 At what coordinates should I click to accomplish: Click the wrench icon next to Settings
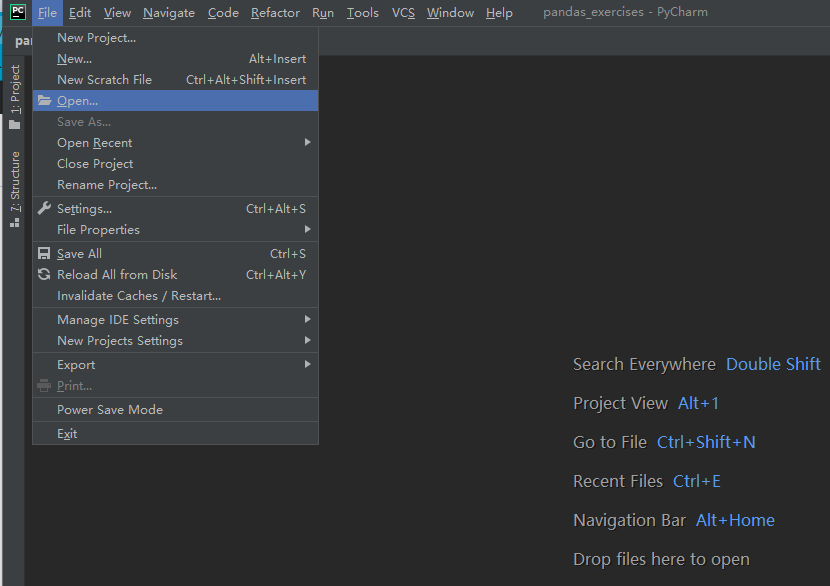[x=44, y=209]
